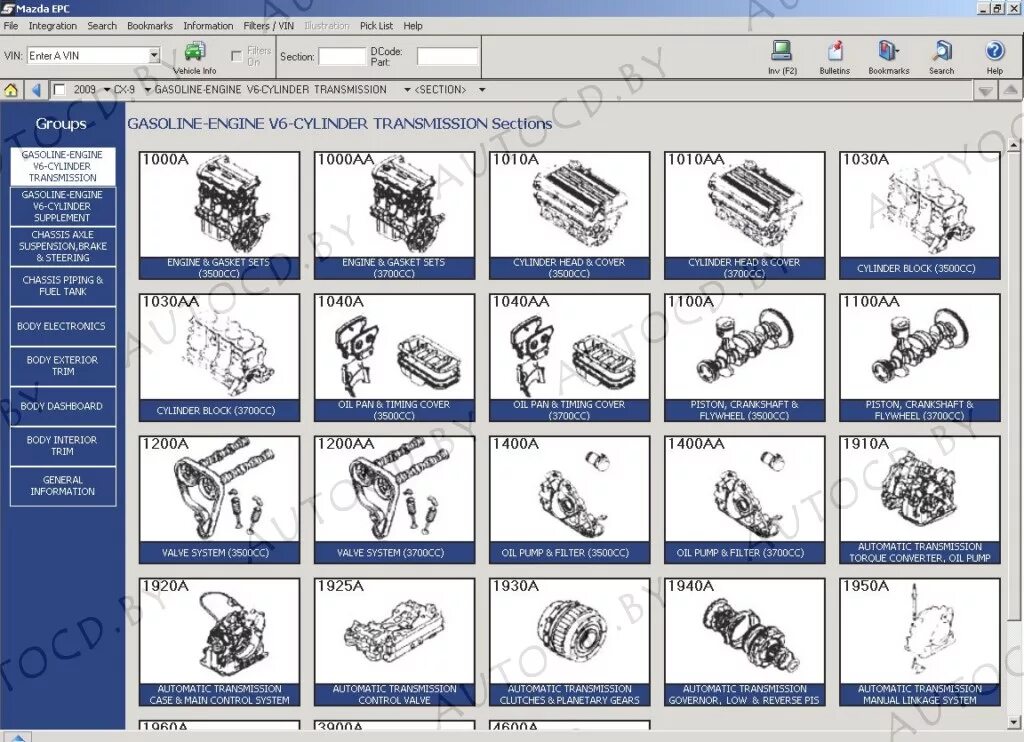The width and height of the screenshot is (1024, 742).
Task: Open section 1930A Clutches & Planetary Gears
Action: (569, 642)
